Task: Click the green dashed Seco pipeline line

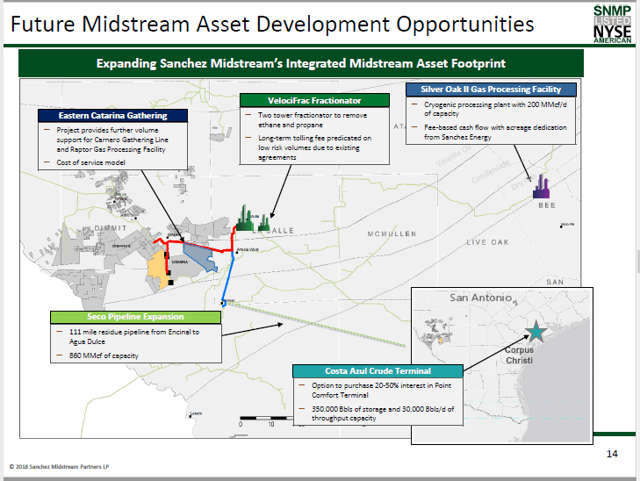Action: point(314,325)
